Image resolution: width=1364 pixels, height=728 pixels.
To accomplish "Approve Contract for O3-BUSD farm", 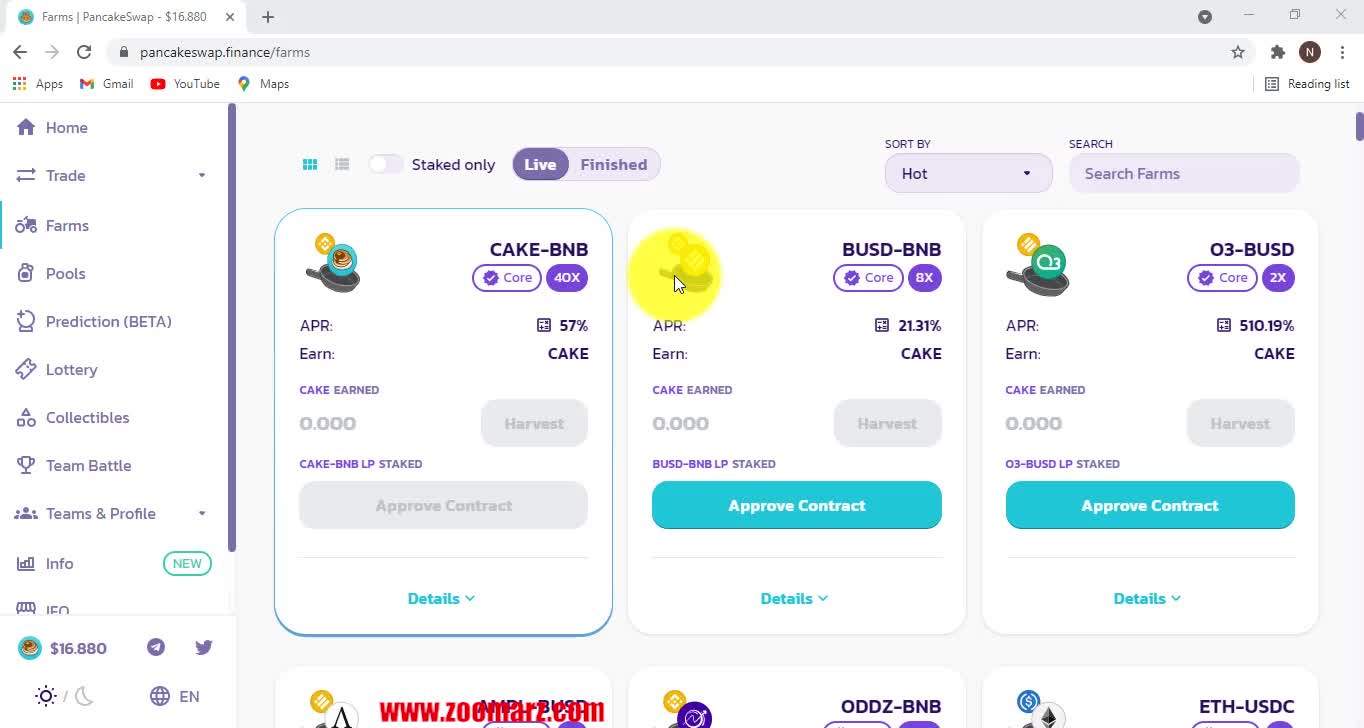I will coord(1150,505).
